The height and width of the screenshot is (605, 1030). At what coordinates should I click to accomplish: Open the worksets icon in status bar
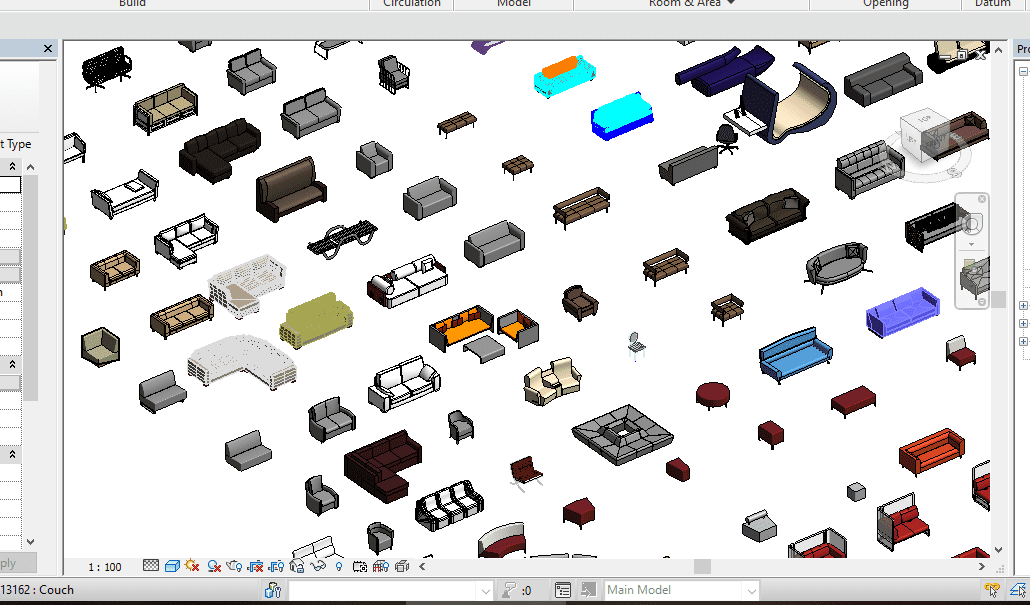click(x=273, y=590)
